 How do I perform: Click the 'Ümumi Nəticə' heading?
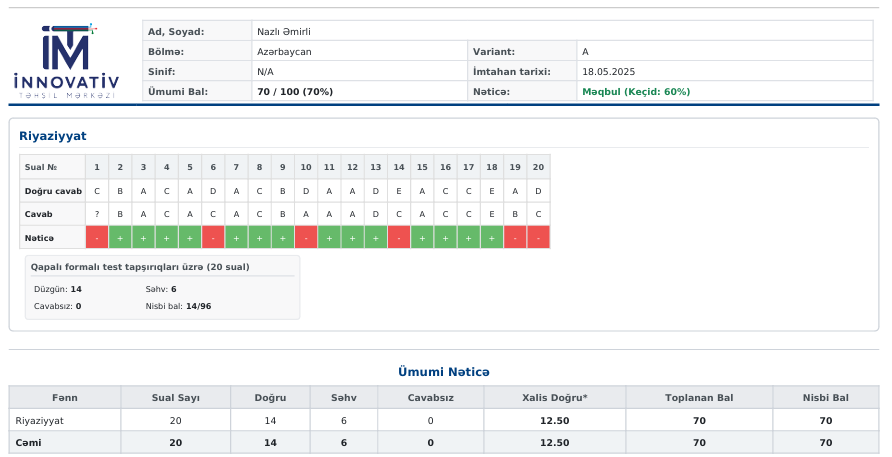point(444,372)
